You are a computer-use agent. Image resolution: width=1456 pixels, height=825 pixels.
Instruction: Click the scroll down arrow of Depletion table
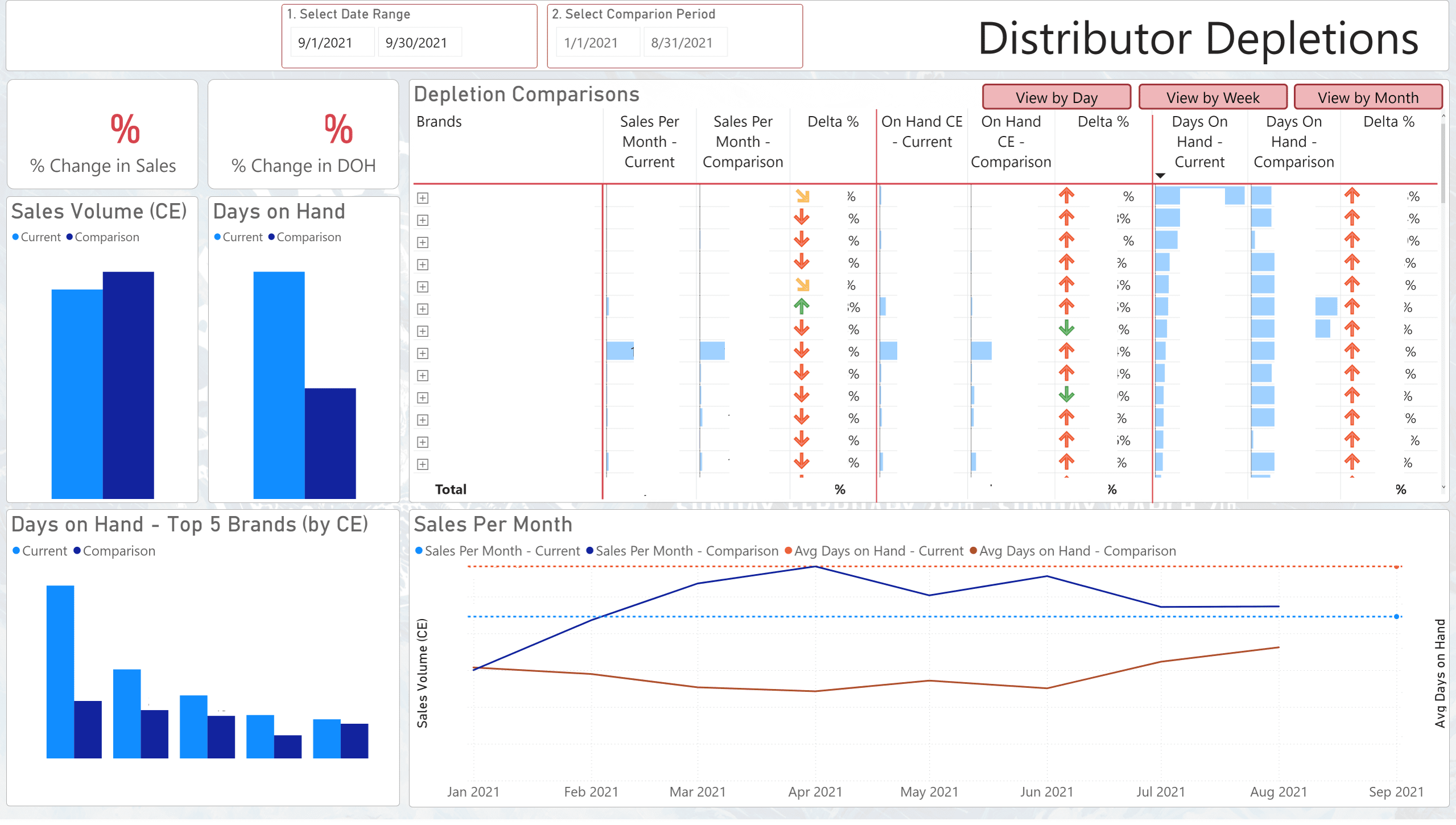pyautogui.click(x=1443, y=487)
